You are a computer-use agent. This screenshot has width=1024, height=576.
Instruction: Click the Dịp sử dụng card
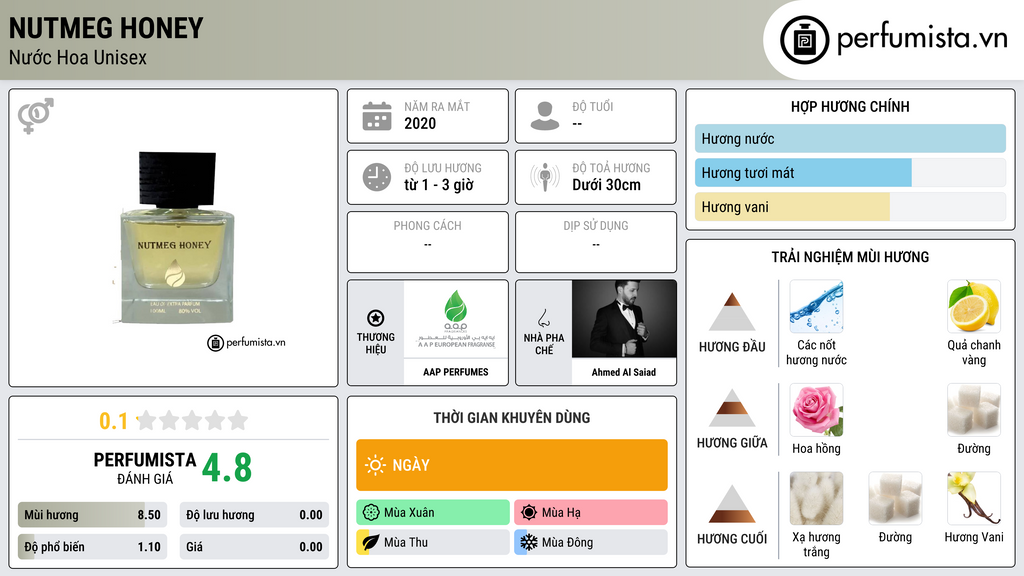point(596,242)
